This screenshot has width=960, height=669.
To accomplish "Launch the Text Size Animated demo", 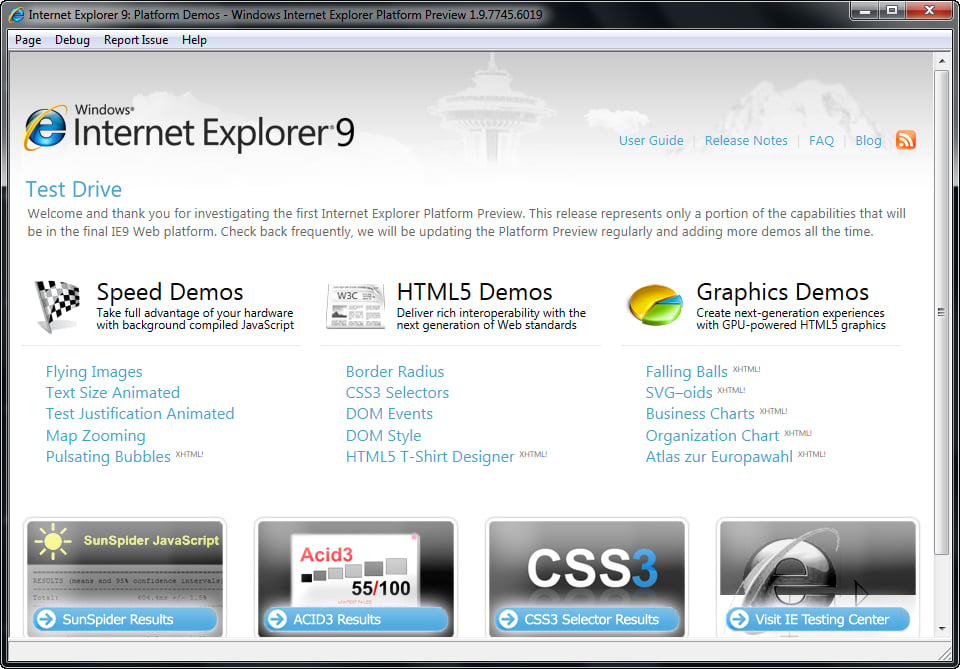I will tap(113, 392).
